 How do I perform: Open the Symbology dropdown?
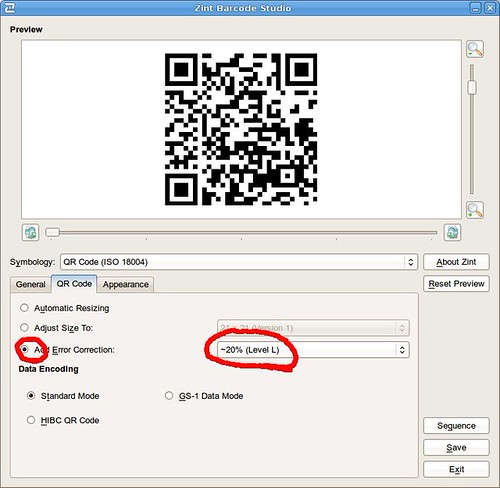point(239,262)
